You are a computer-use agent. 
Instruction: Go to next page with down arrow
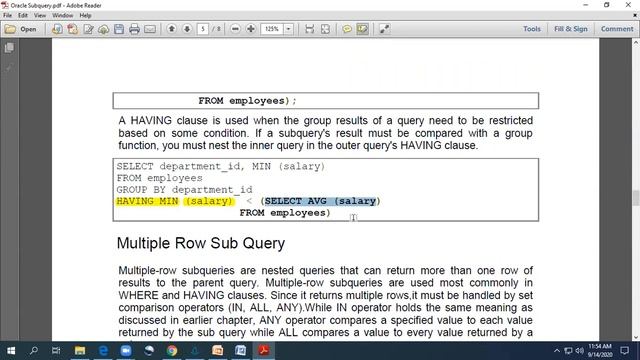coord(187,29)
